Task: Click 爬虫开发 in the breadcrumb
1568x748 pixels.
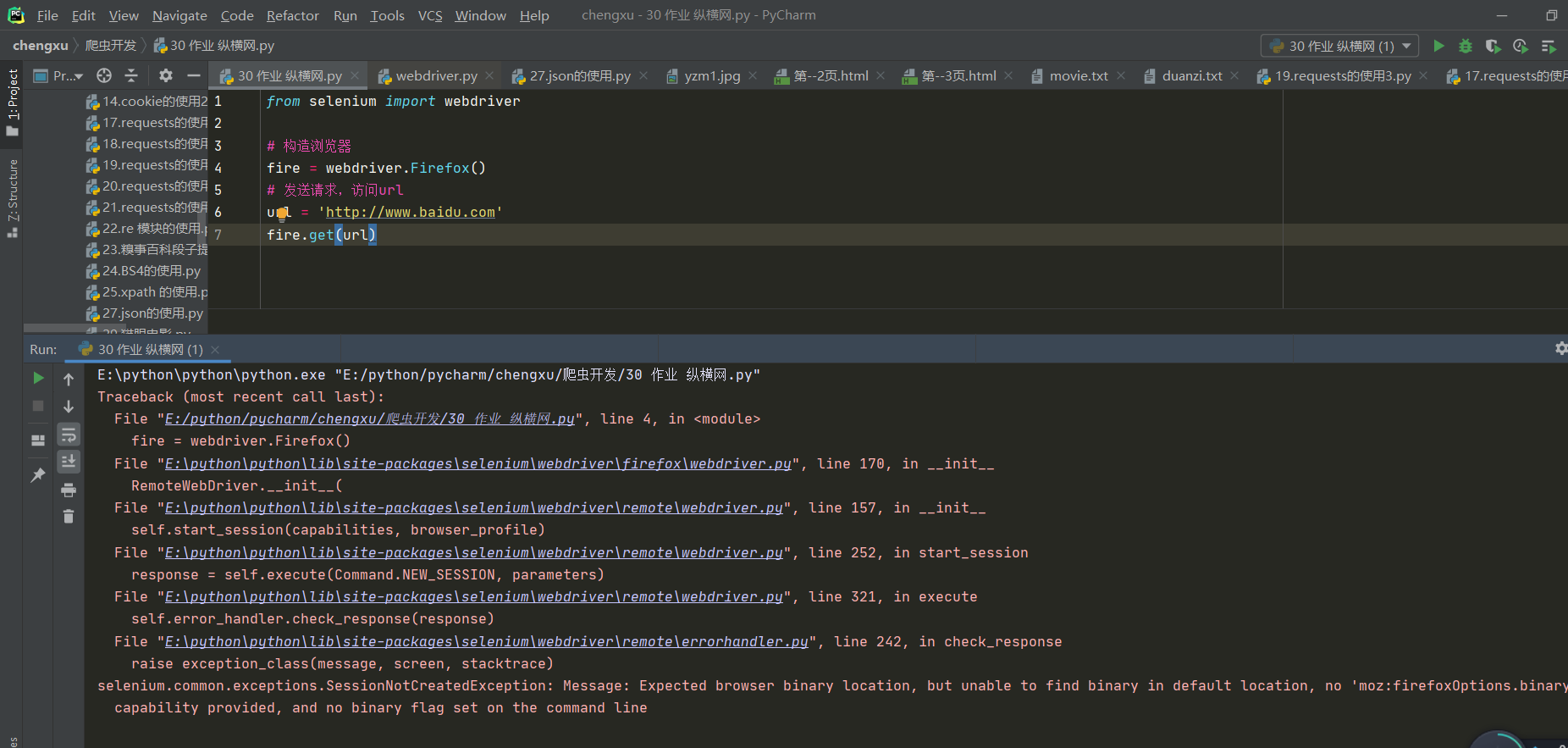Action: tap(111, 45)
